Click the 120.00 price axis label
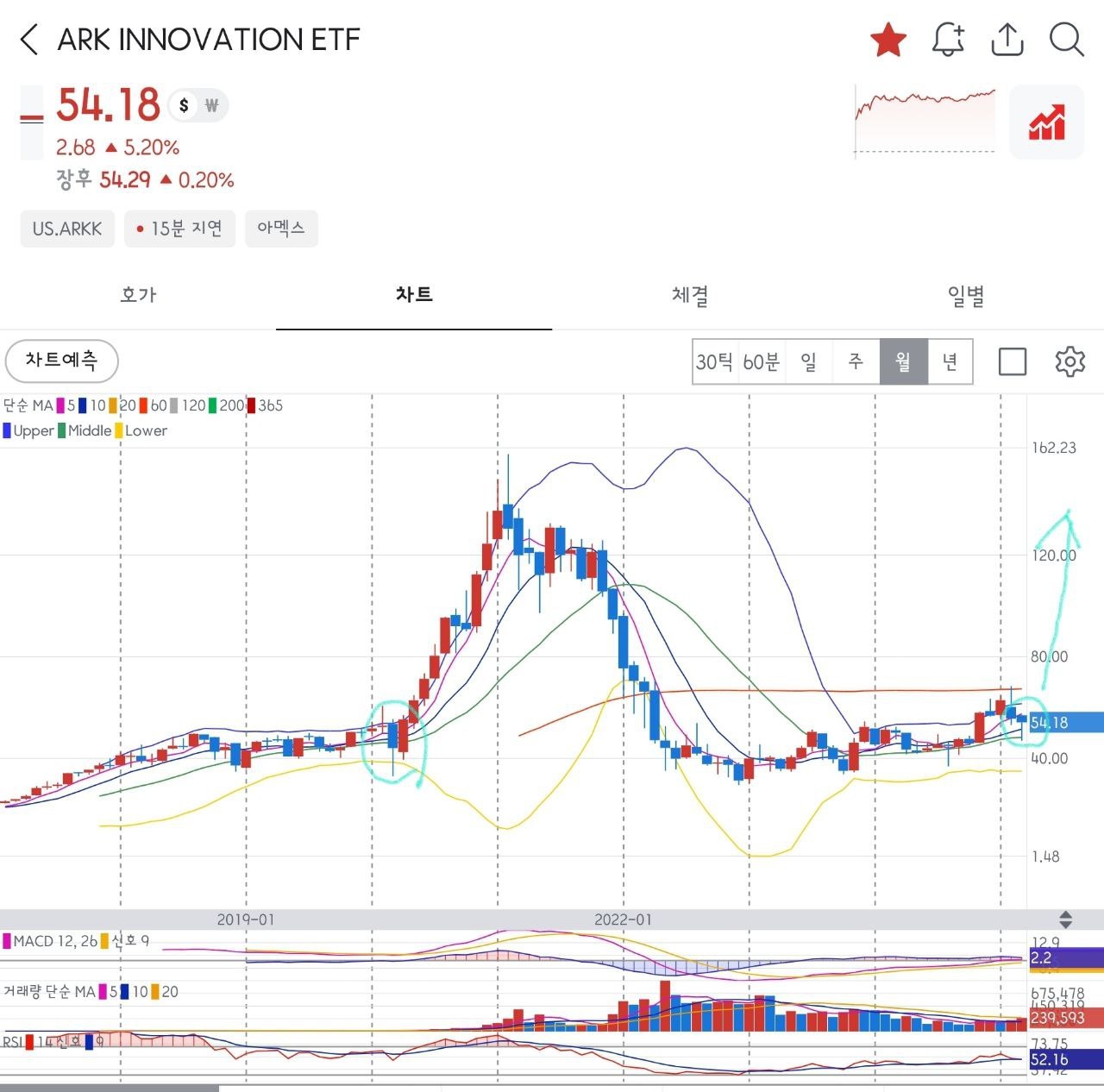This screenshot has height=1092, width=1104. click(x=1054, y=555)
